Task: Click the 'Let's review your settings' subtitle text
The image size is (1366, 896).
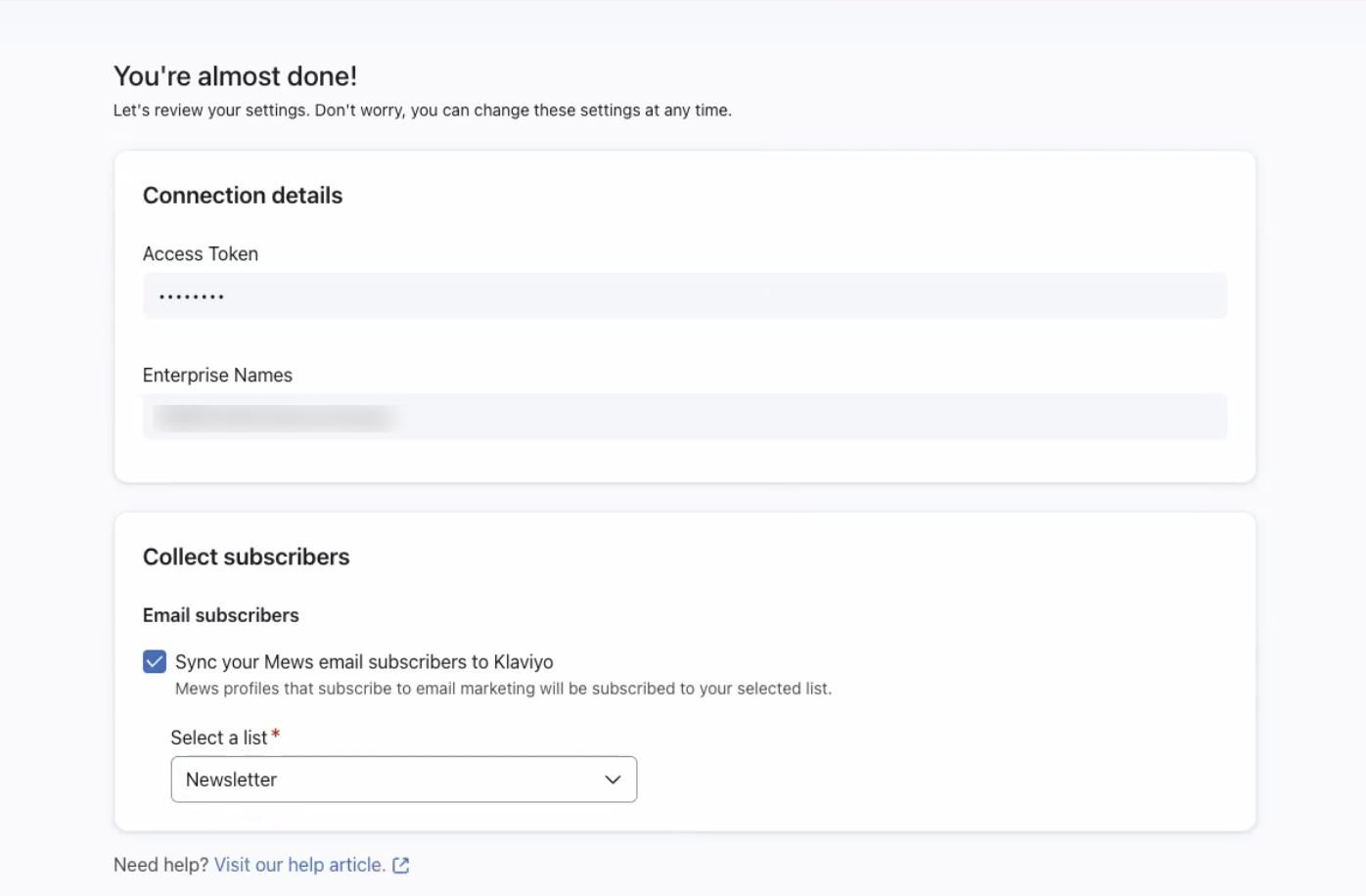Action: tap(422, 111)
